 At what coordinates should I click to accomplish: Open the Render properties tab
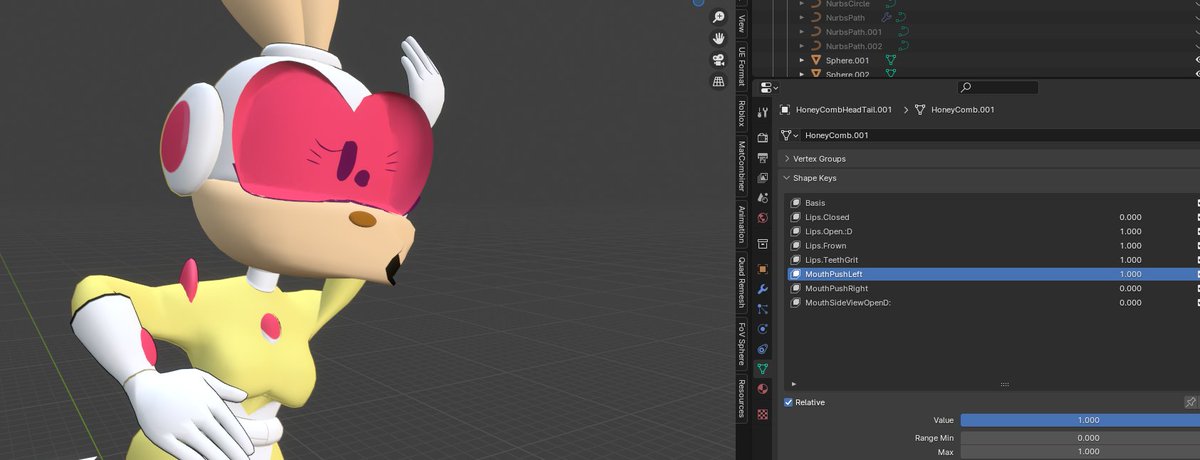pos(763,138)
